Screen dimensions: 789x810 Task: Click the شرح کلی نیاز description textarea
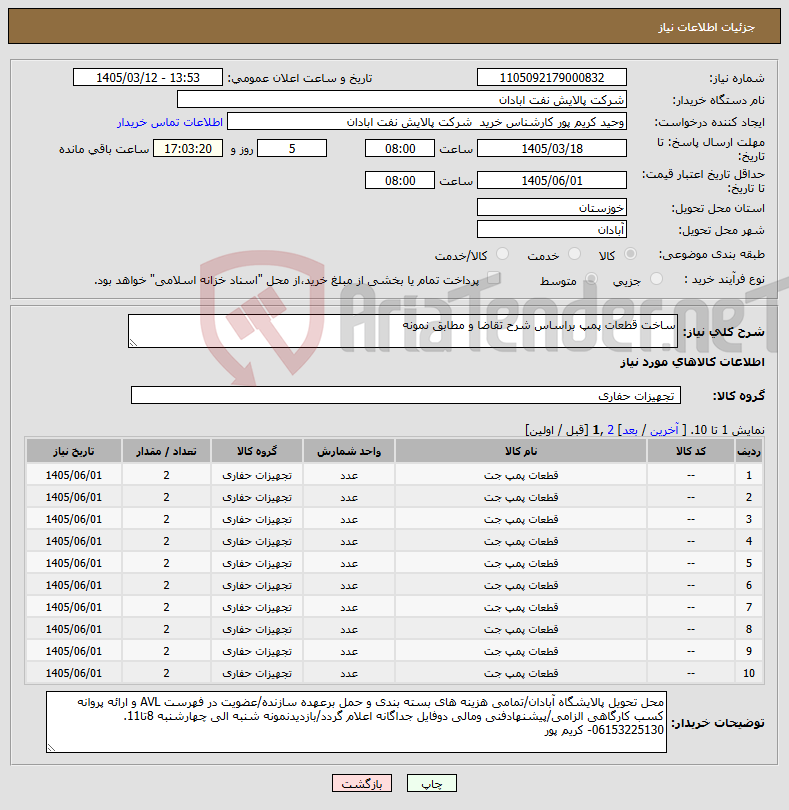(x=403, y=331)
